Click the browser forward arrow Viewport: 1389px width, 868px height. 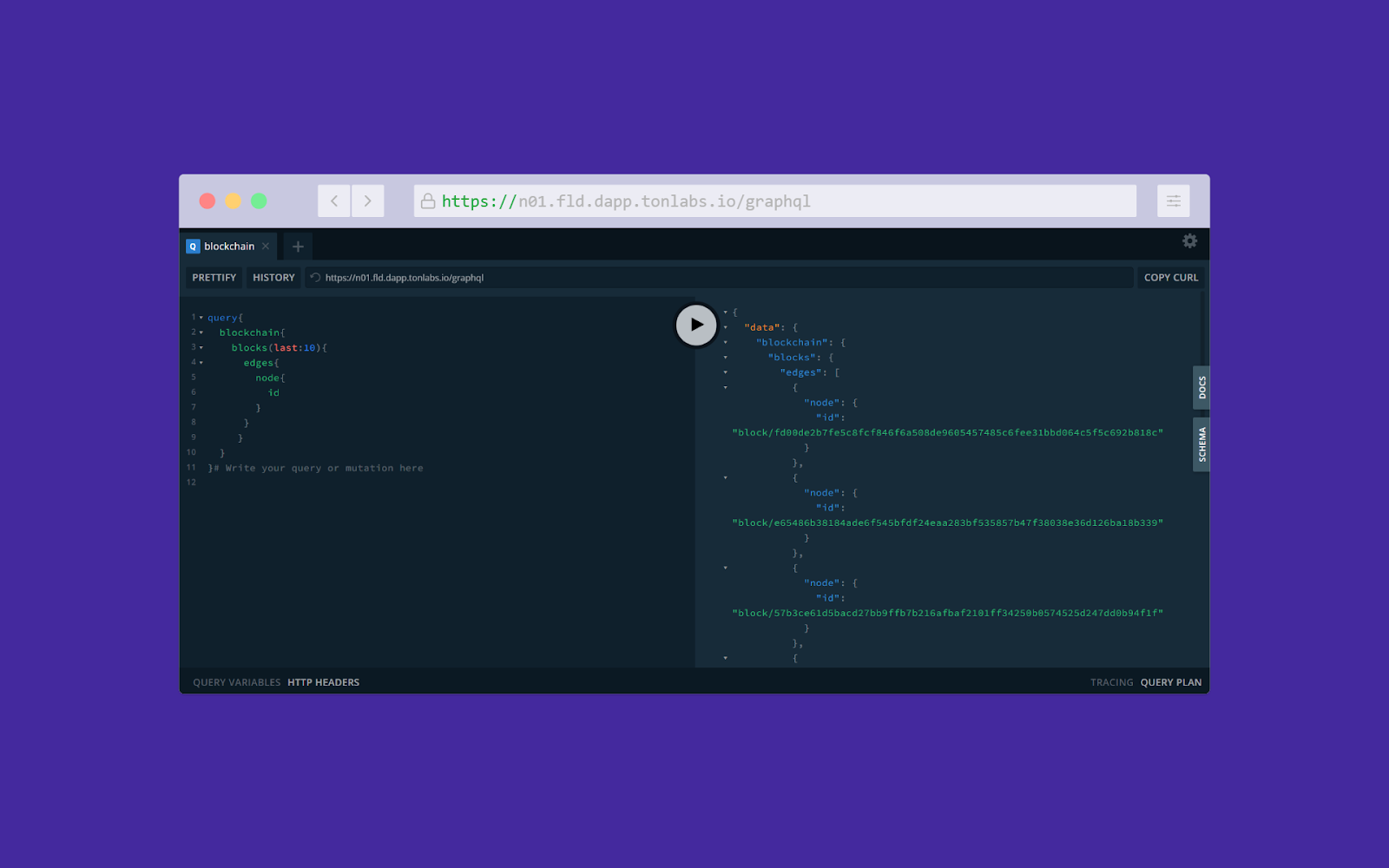click(368, 201)
